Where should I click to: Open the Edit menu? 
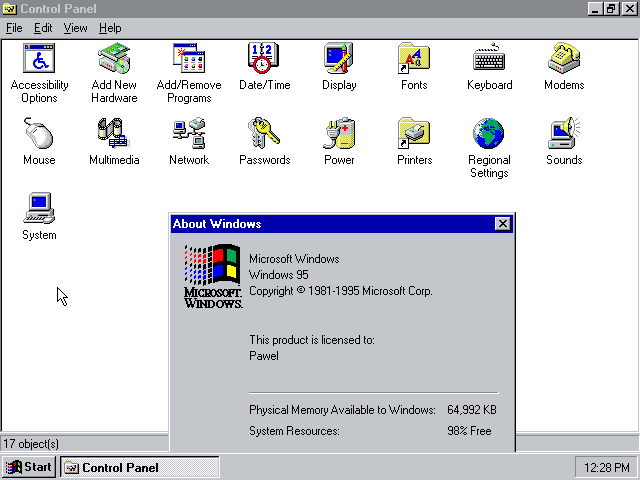tap(43, 28)
